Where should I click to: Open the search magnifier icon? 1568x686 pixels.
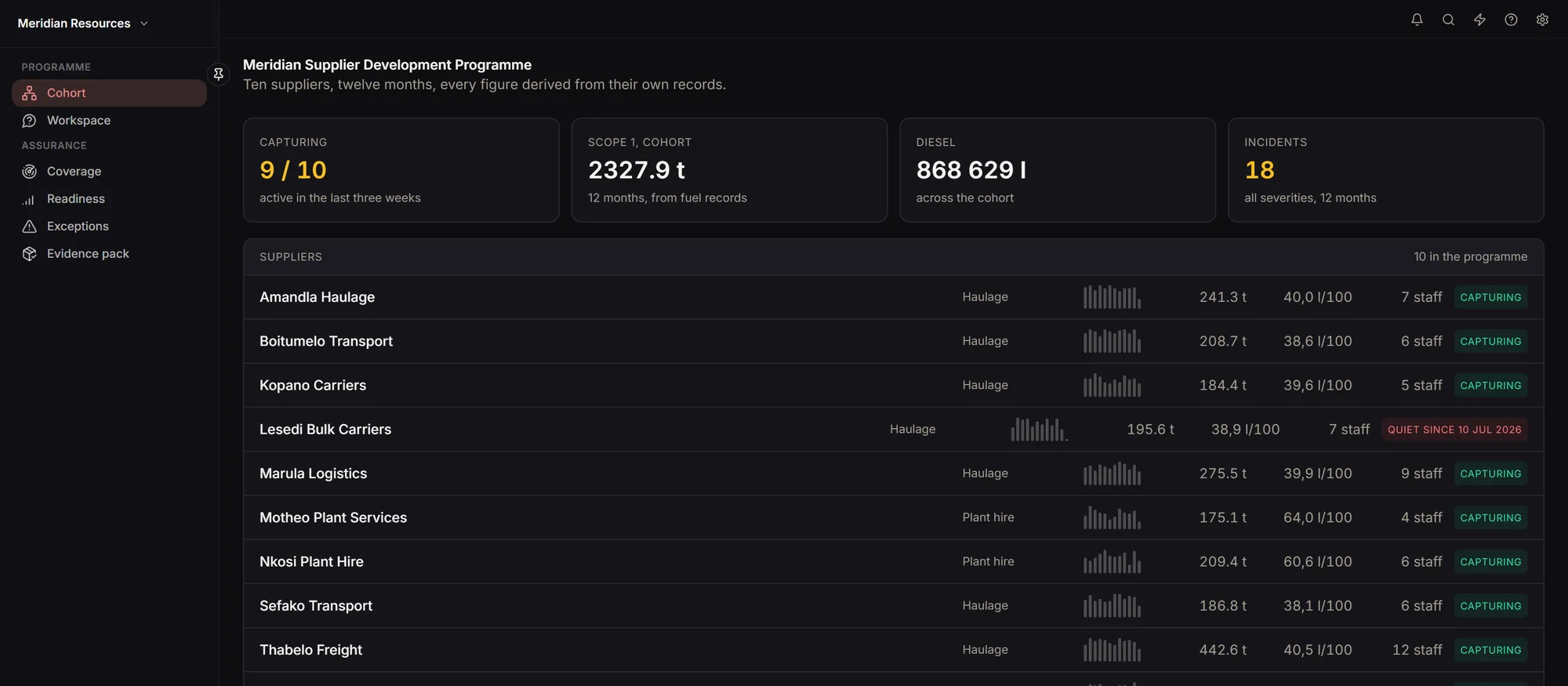(x=1448, y=20)
